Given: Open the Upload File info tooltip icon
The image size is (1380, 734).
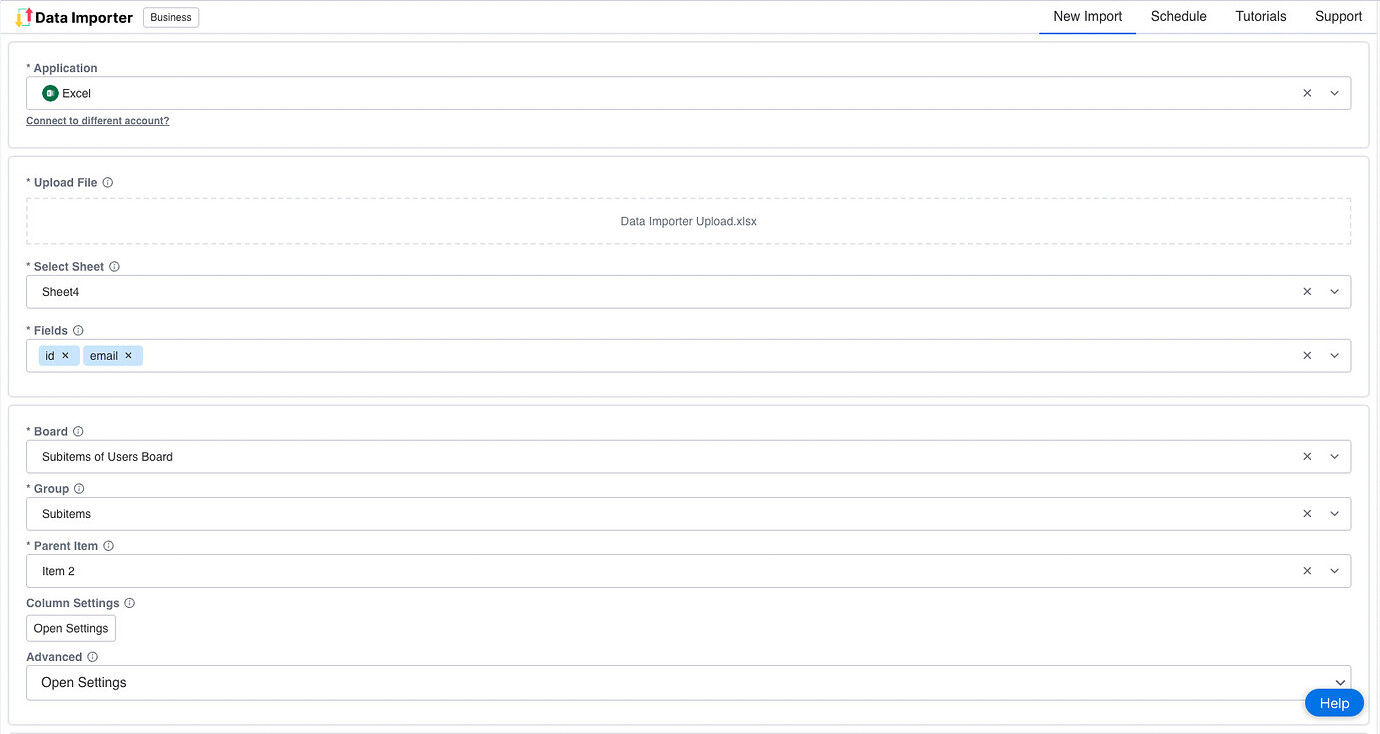Looking at the screenshot, I should tap(108, 182).
